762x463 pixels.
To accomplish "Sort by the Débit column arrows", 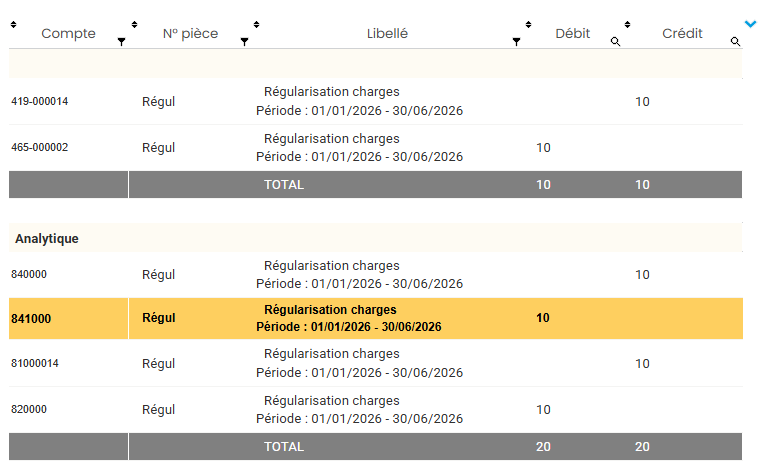I will (x=528, y=24).
